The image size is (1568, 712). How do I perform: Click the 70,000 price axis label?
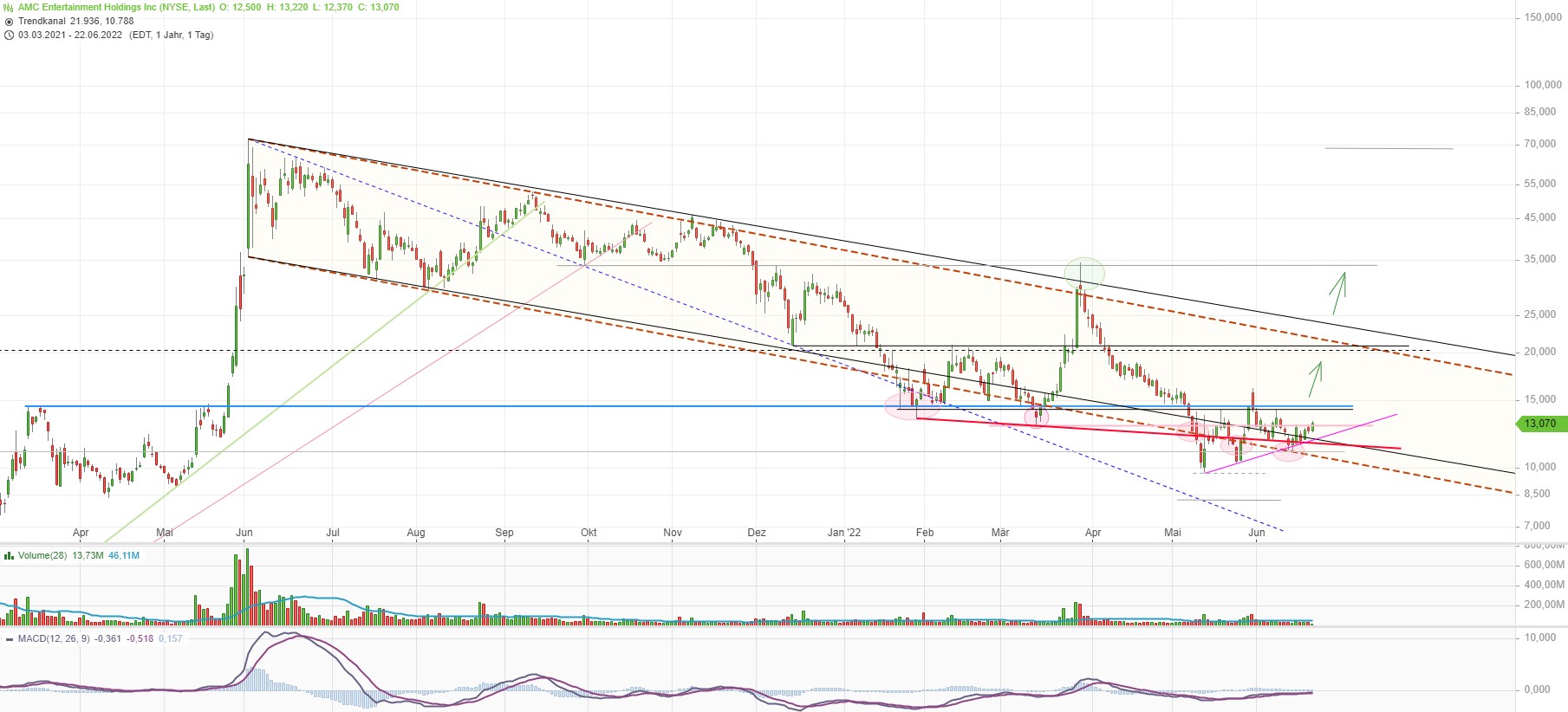1540,144
